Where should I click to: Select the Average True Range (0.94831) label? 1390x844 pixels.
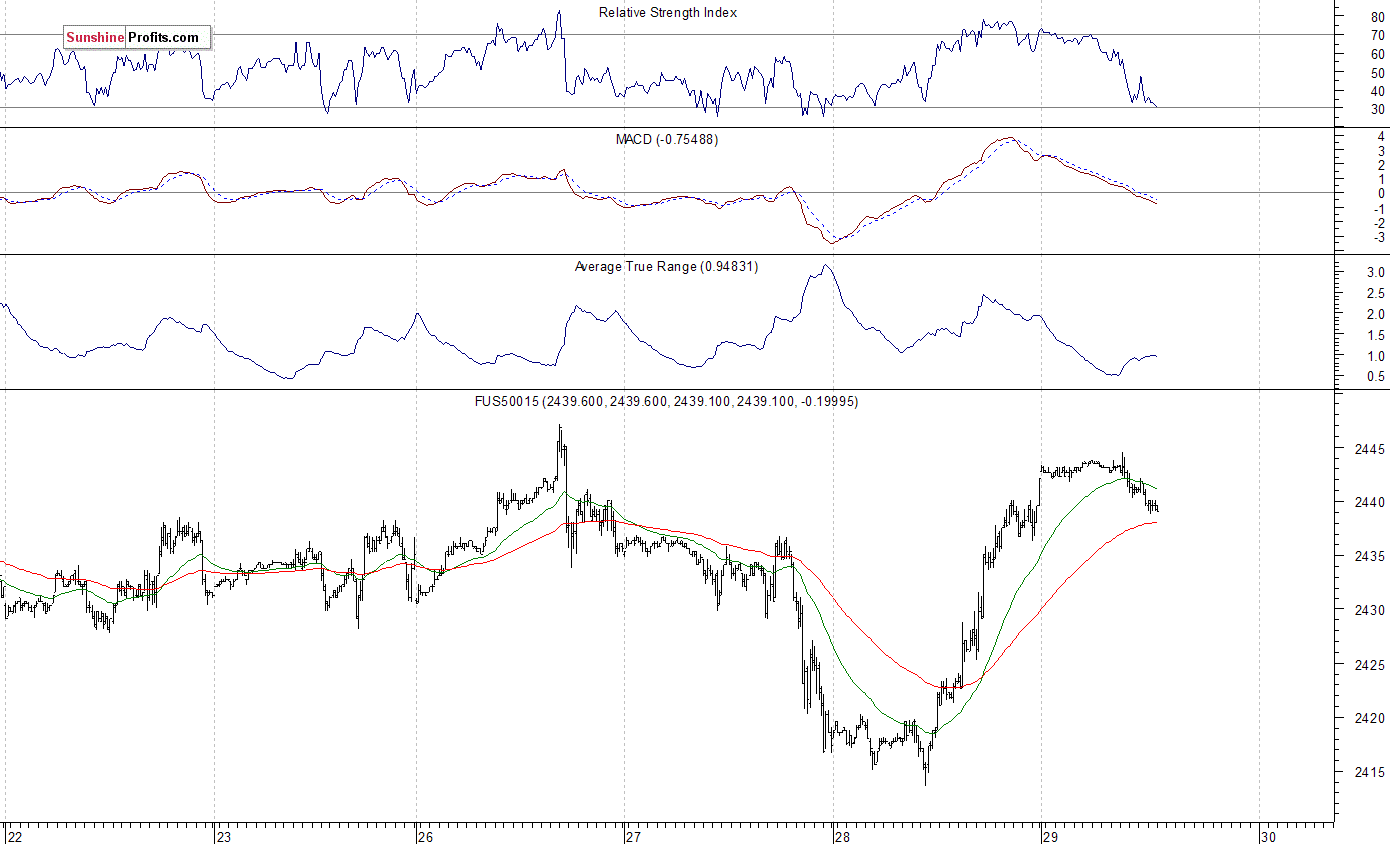tap(666, 266)
